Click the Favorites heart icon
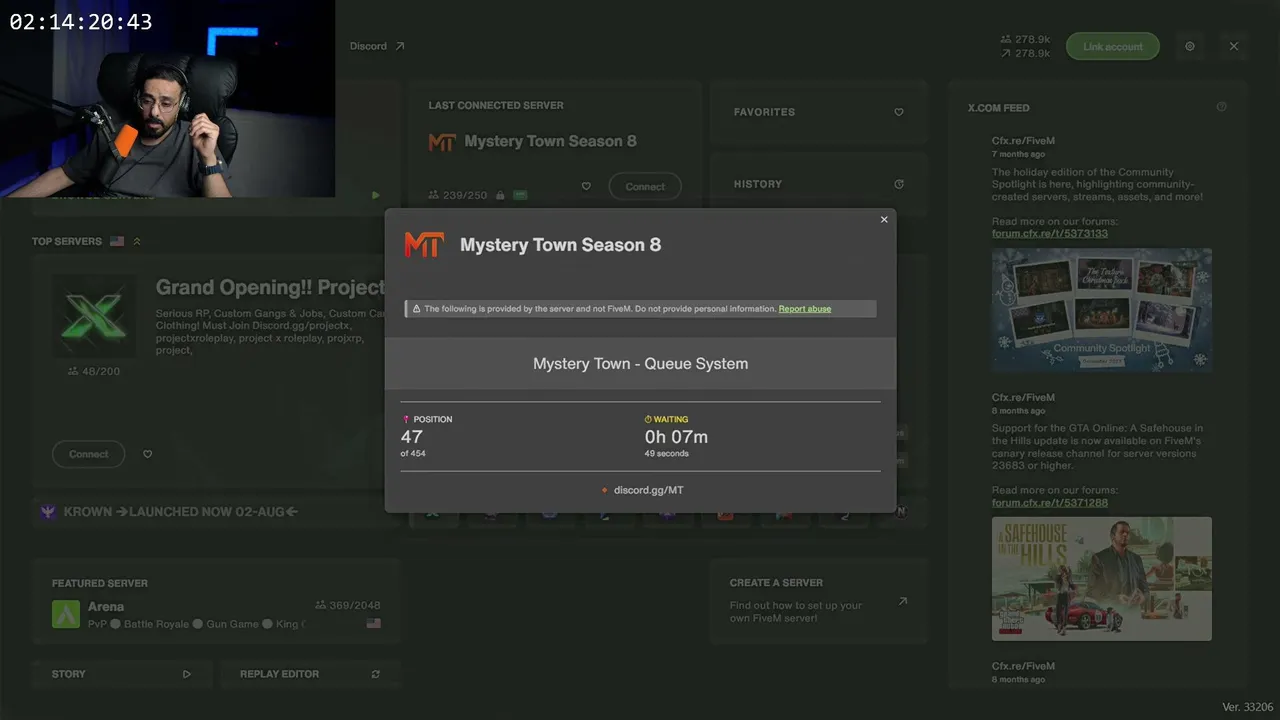 click(899, 112)
